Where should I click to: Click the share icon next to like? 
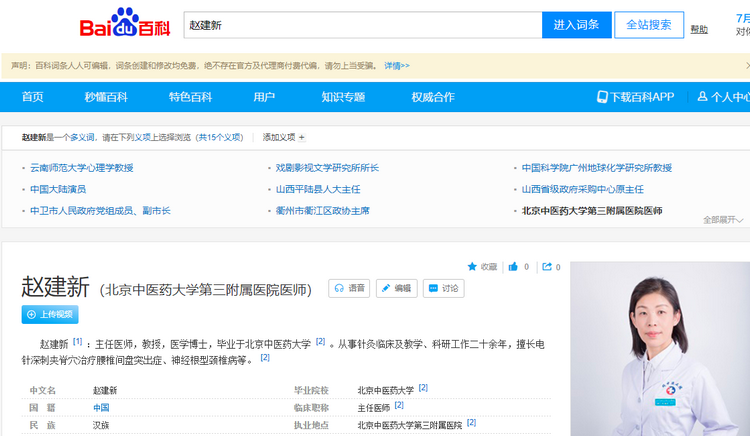coord(546,267)
